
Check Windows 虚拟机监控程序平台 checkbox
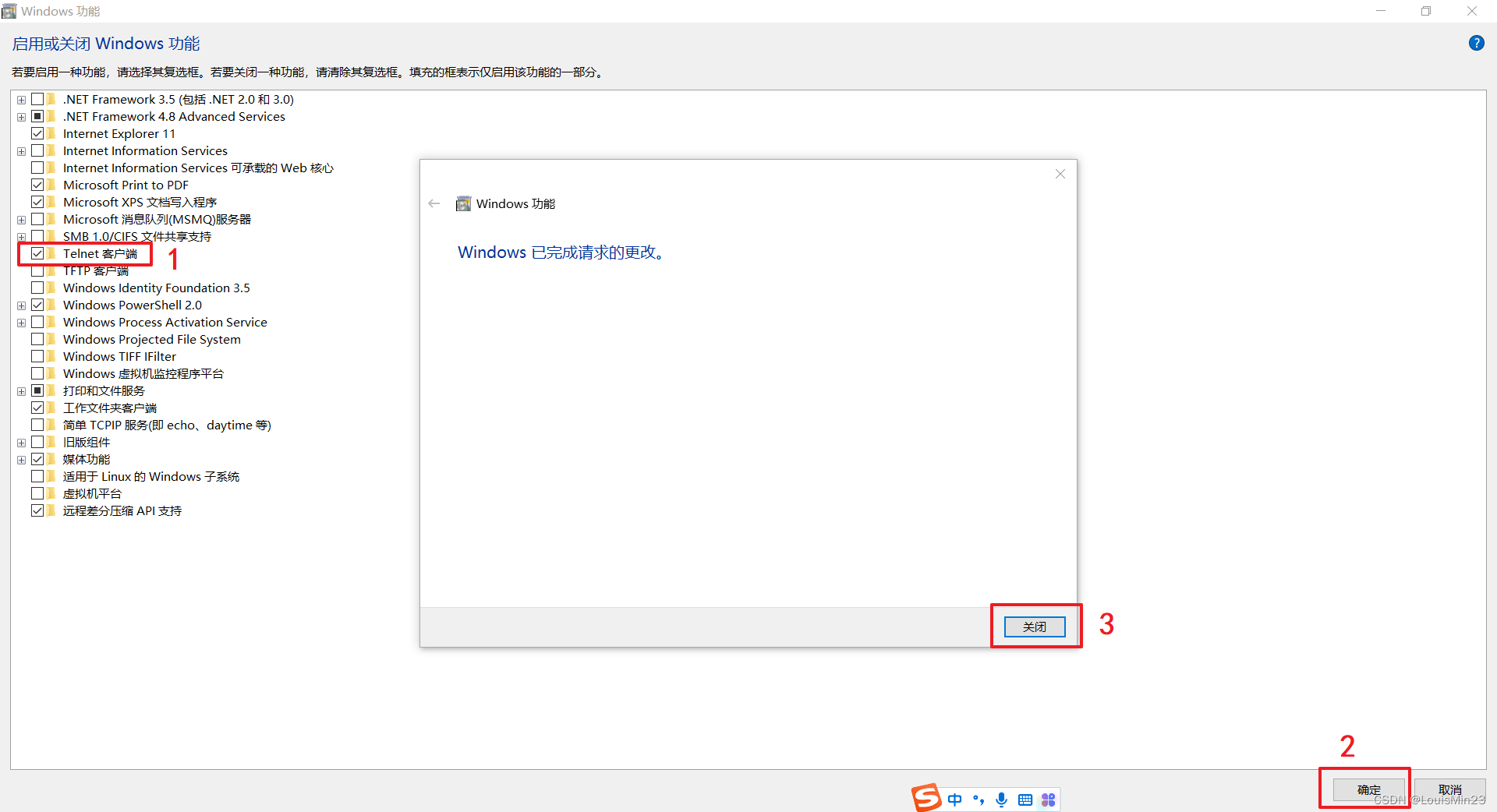[x=37, y=373]
